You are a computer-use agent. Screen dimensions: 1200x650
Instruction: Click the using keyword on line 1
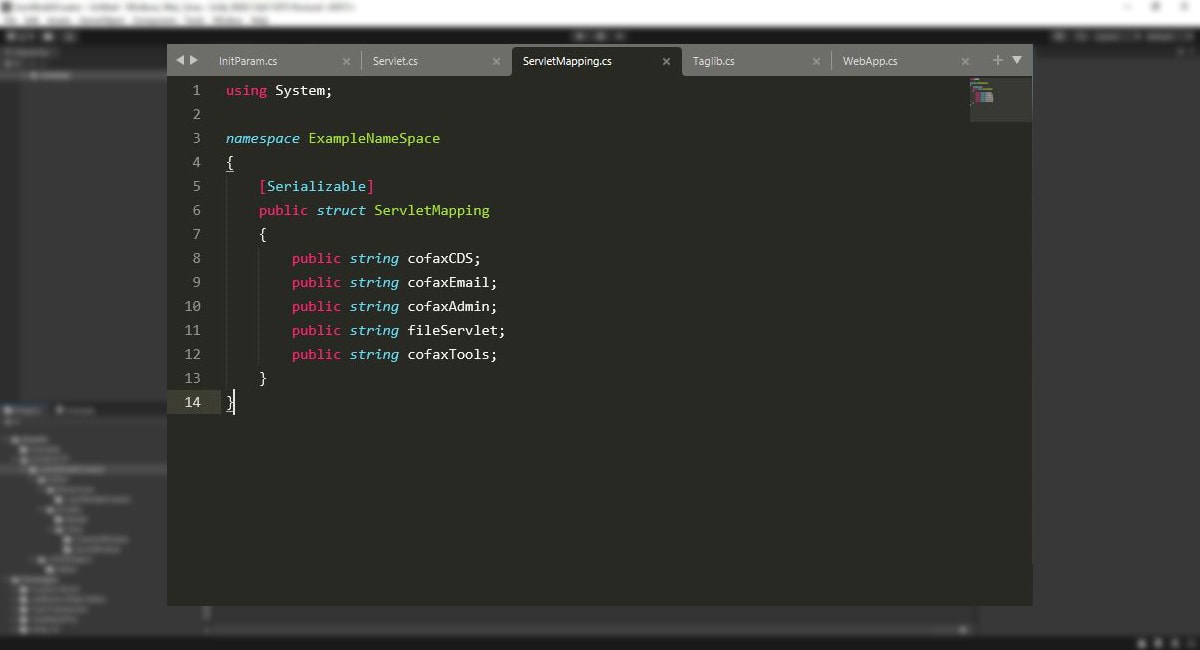point(246,90)
